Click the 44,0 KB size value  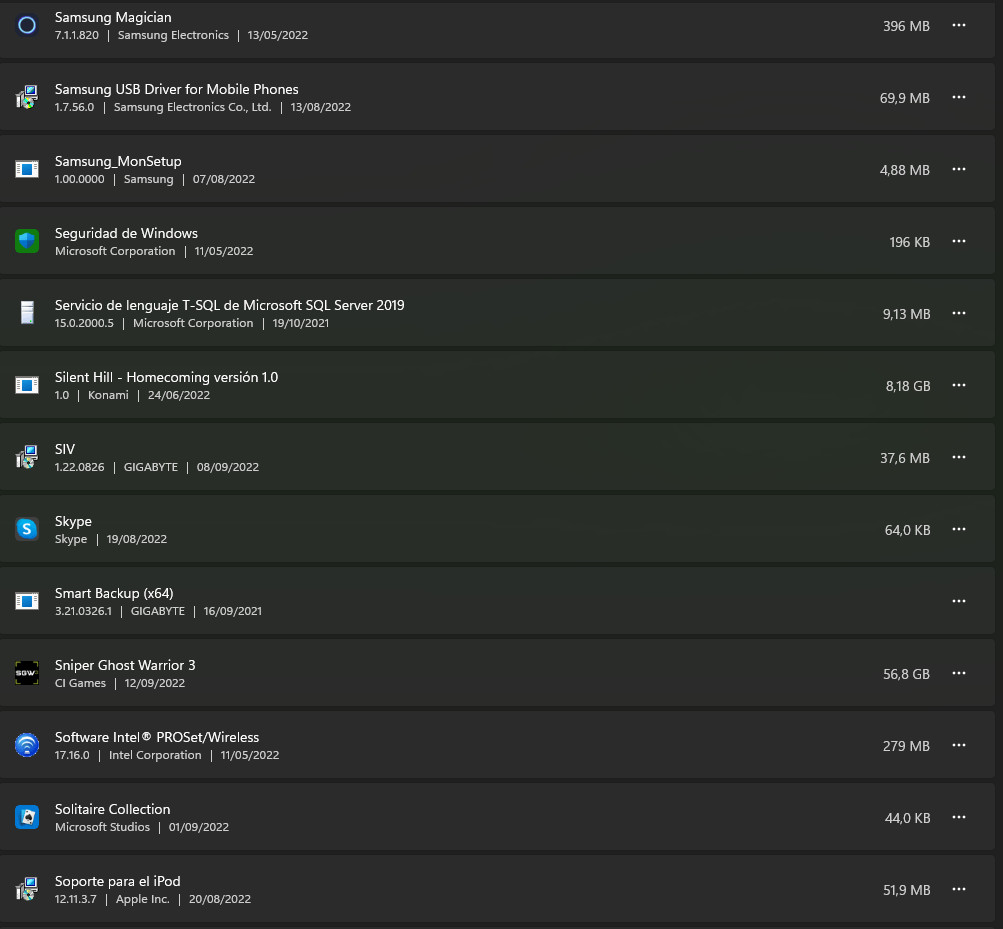point(907,818)
